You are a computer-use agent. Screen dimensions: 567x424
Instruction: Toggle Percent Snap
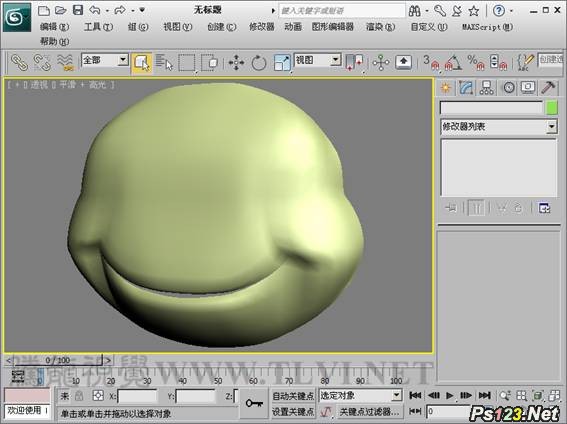[x=476, y=63]
